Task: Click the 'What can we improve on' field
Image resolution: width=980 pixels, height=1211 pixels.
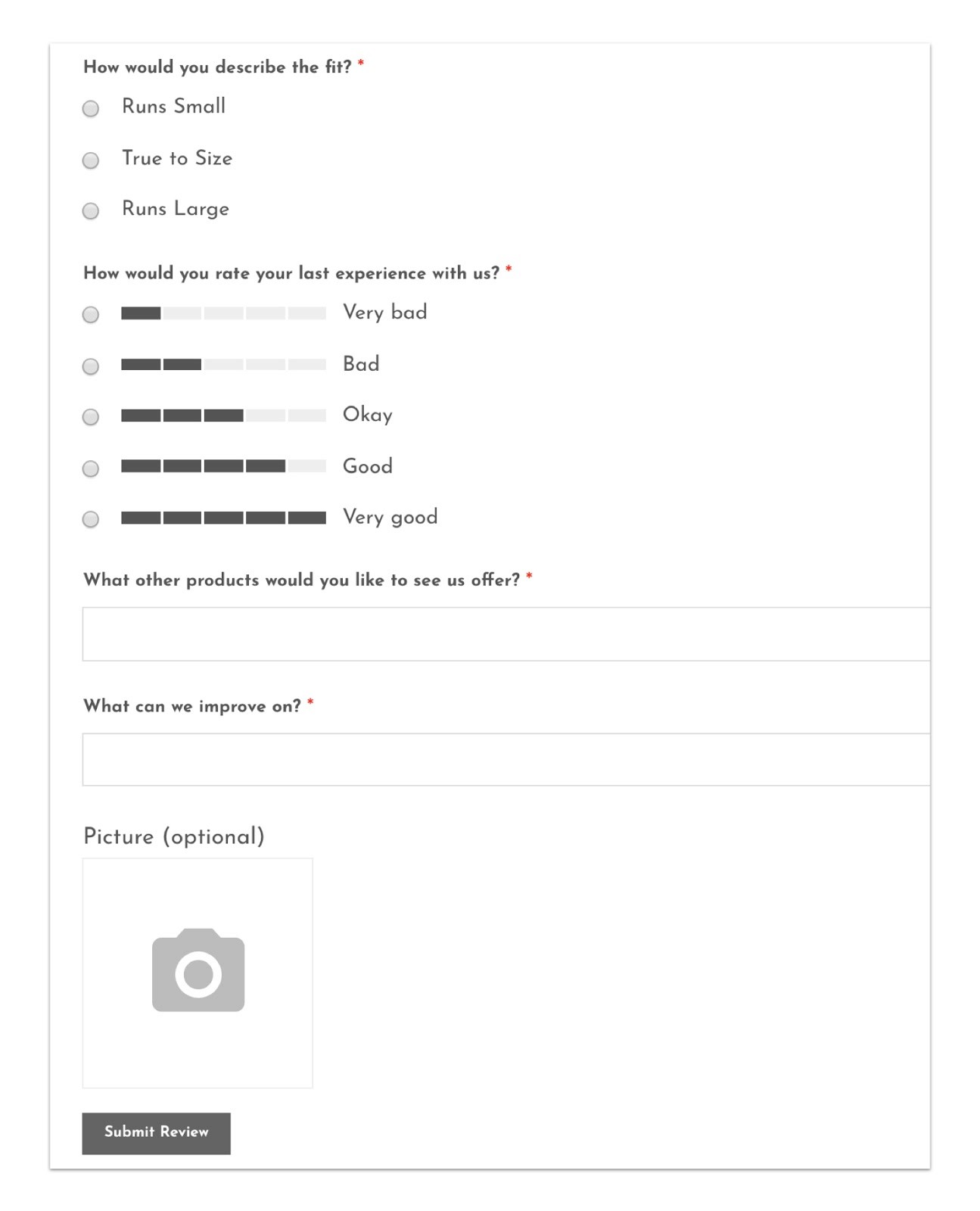Action: click(506, 760)
